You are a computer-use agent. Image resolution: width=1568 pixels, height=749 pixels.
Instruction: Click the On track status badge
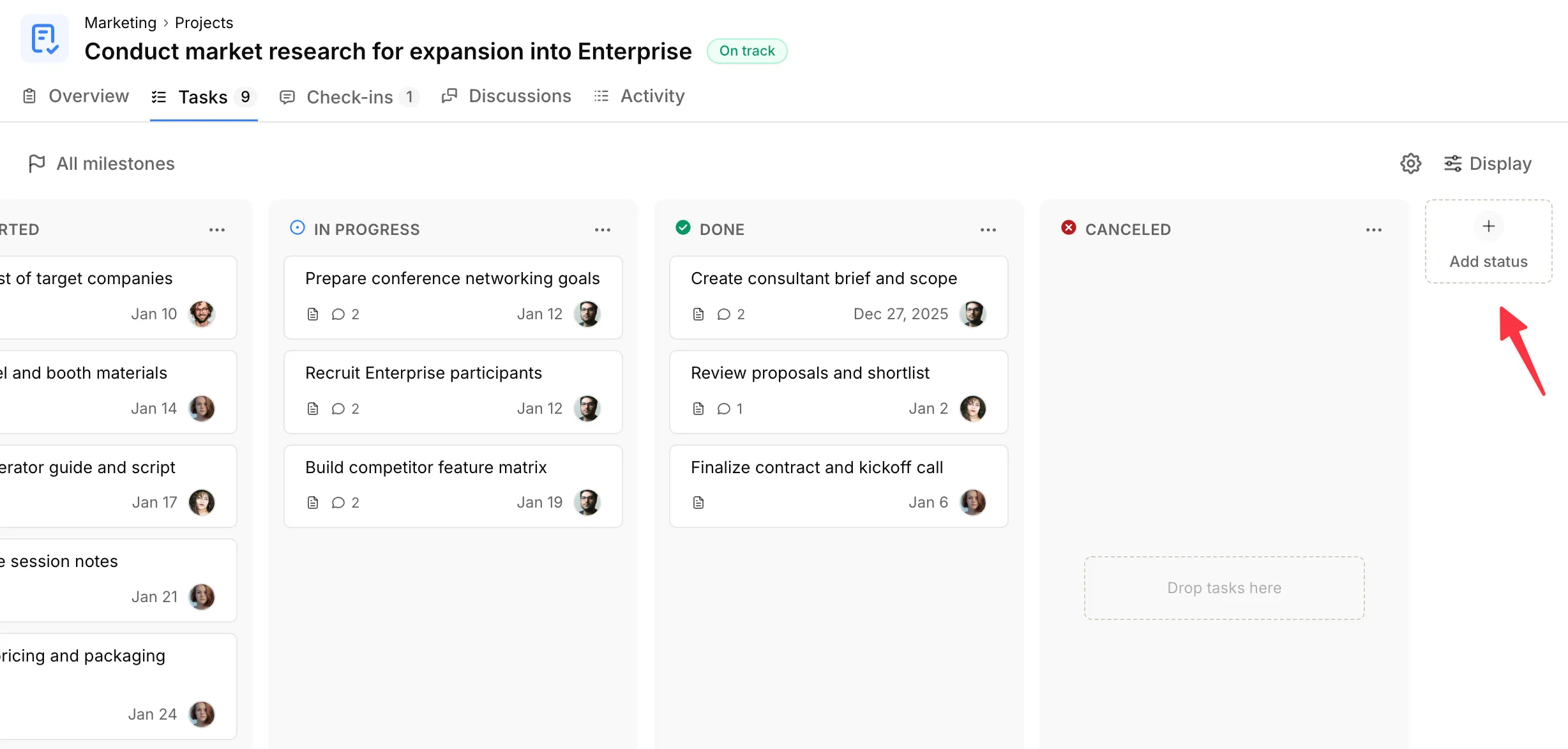coord(746,51)
